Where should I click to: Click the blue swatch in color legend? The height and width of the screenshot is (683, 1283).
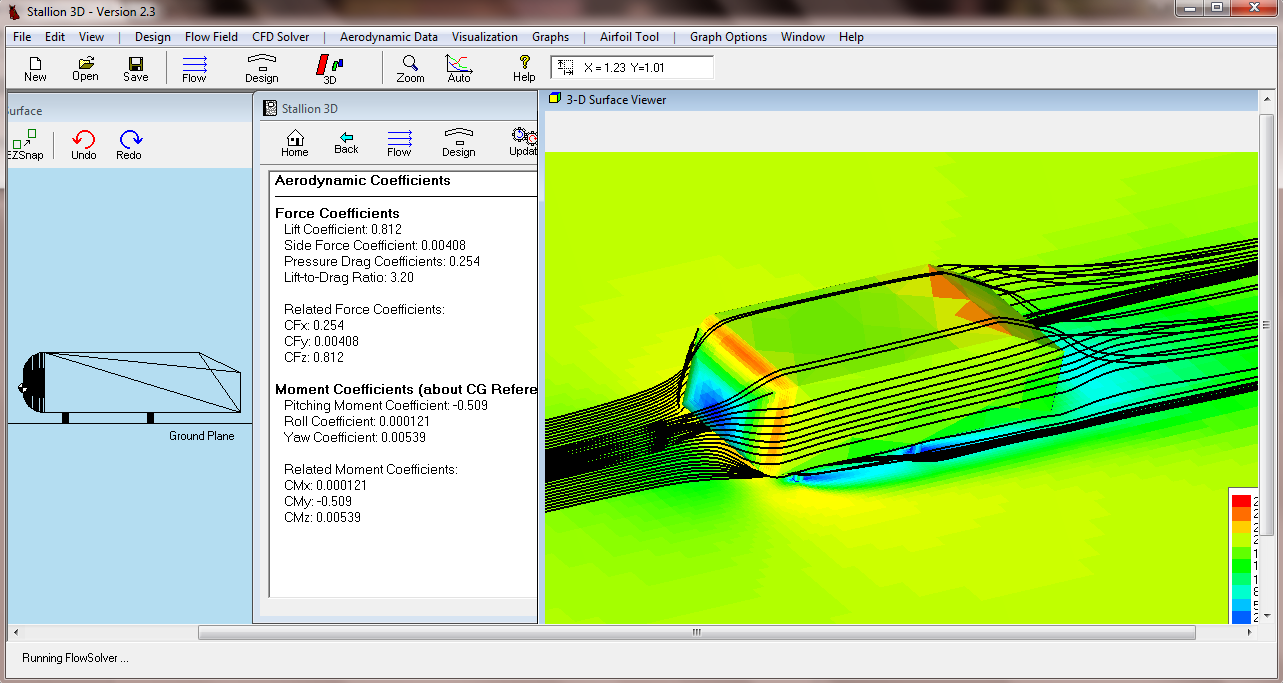pos(1240,617)
